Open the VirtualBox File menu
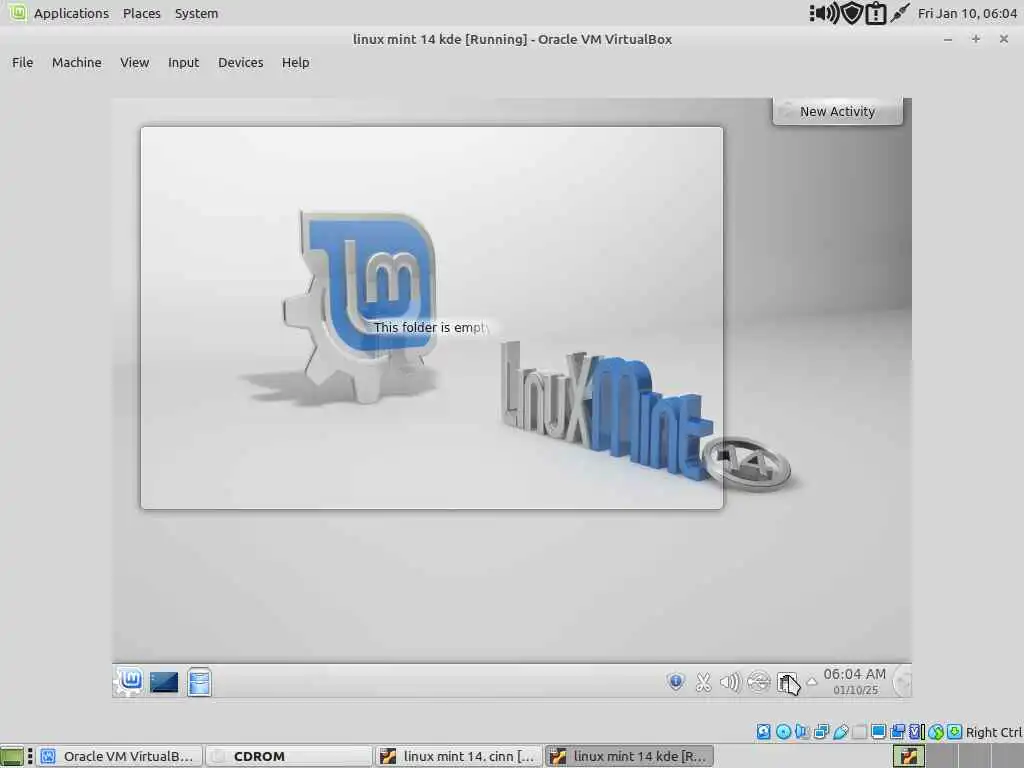This screenshot has width=1024, height=768. 22,63
